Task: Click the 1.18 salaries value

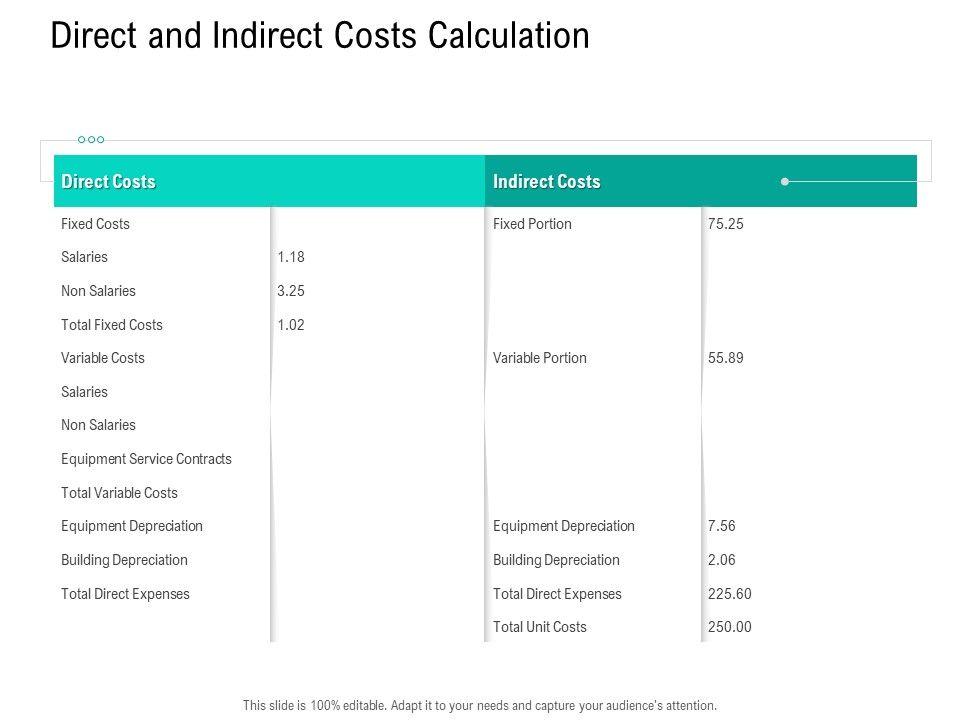Action: click(x=291, y=258)
